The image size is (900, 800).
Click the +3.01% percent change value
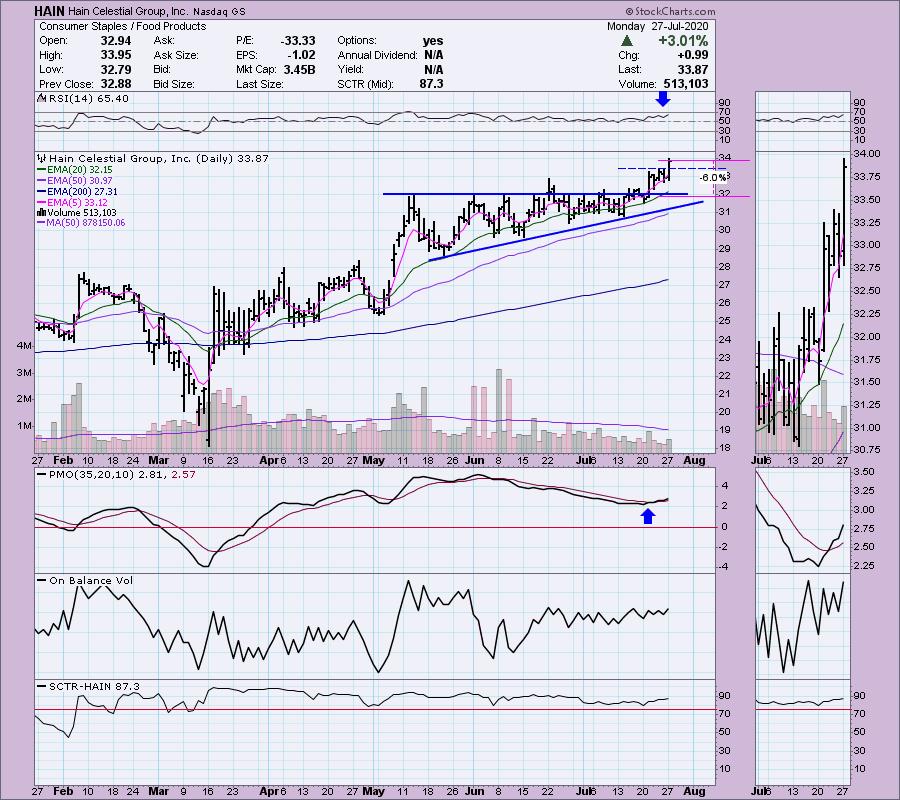(x=683, y=41)
